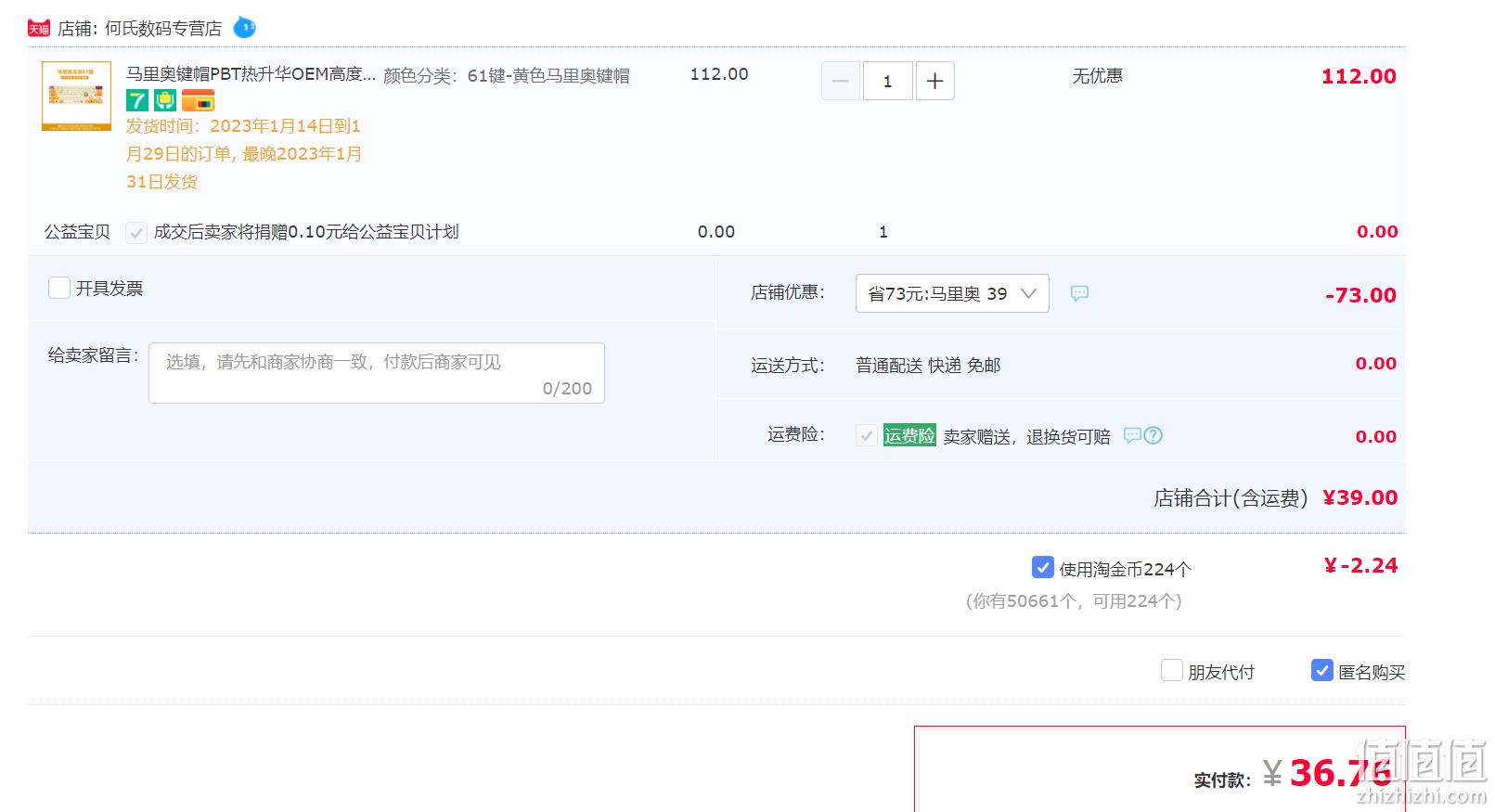This screenshot has width=1495, height=812.
Task: Open the product title link 马里奥键帽PBT热升华
Action: (x=251, y=74)
